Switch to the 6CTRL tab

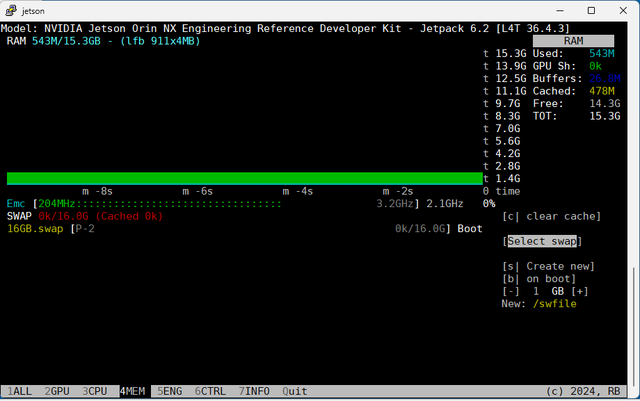[212, 391]
